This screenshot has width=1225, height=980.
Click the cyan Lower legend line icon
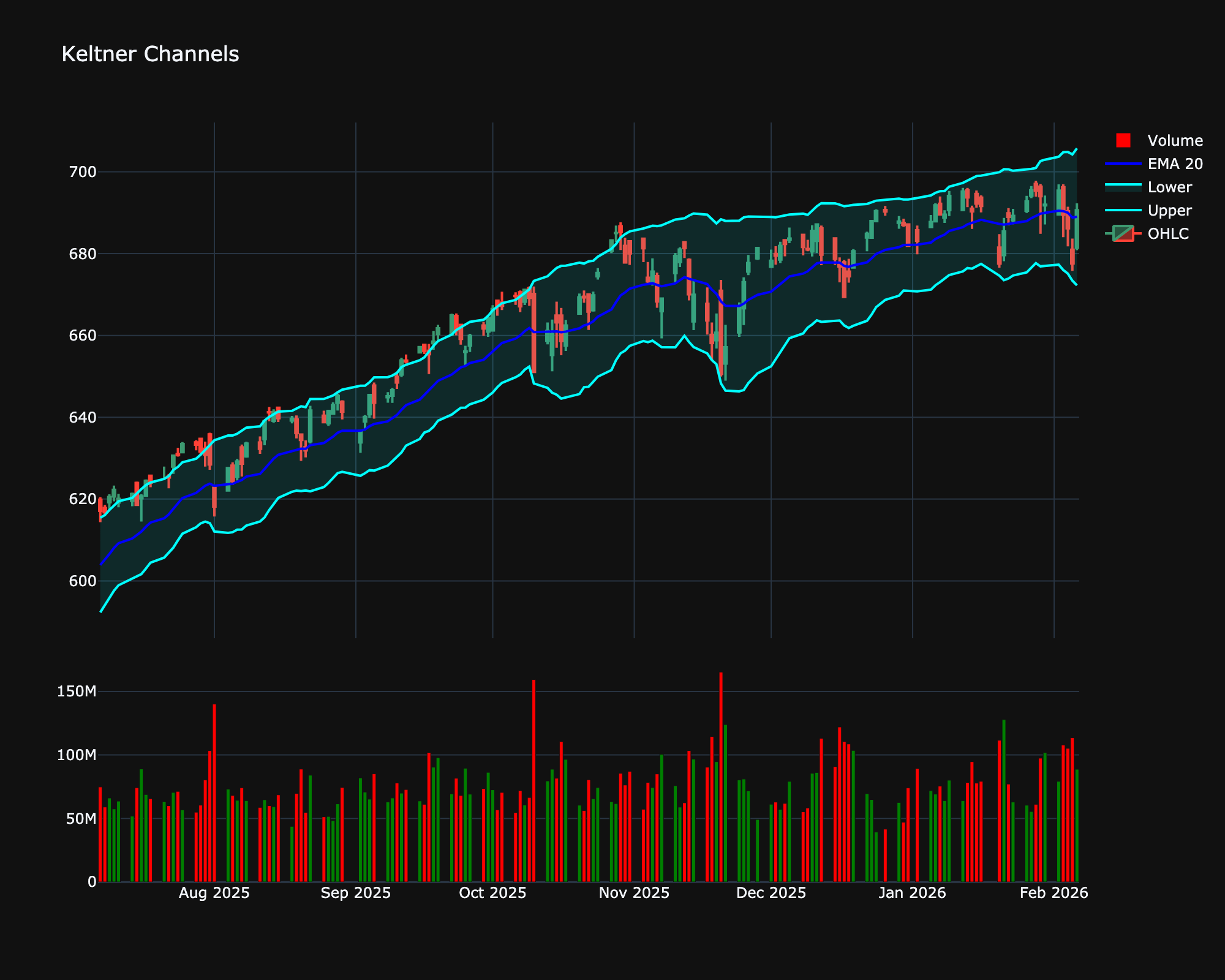point(1123,187)
